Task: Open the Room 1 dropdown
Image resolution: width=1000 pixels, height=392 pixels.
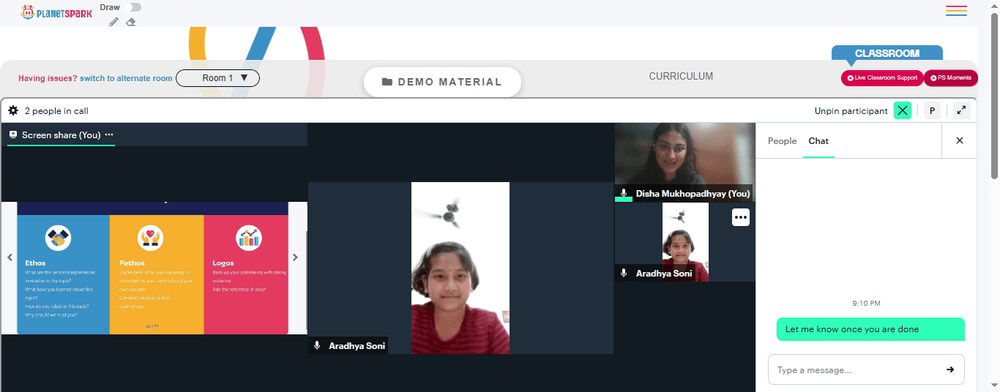Action: pos(217,78)
